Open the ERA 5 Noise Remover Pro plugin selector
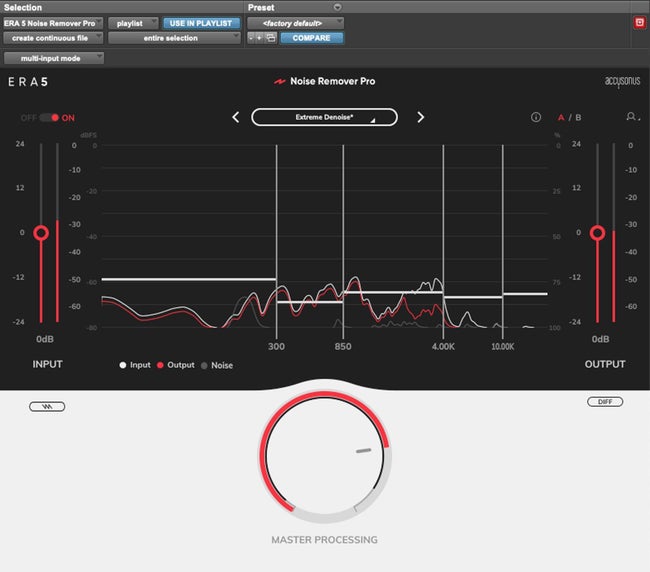Screen dimensions: 650x572 pos(53,23)
